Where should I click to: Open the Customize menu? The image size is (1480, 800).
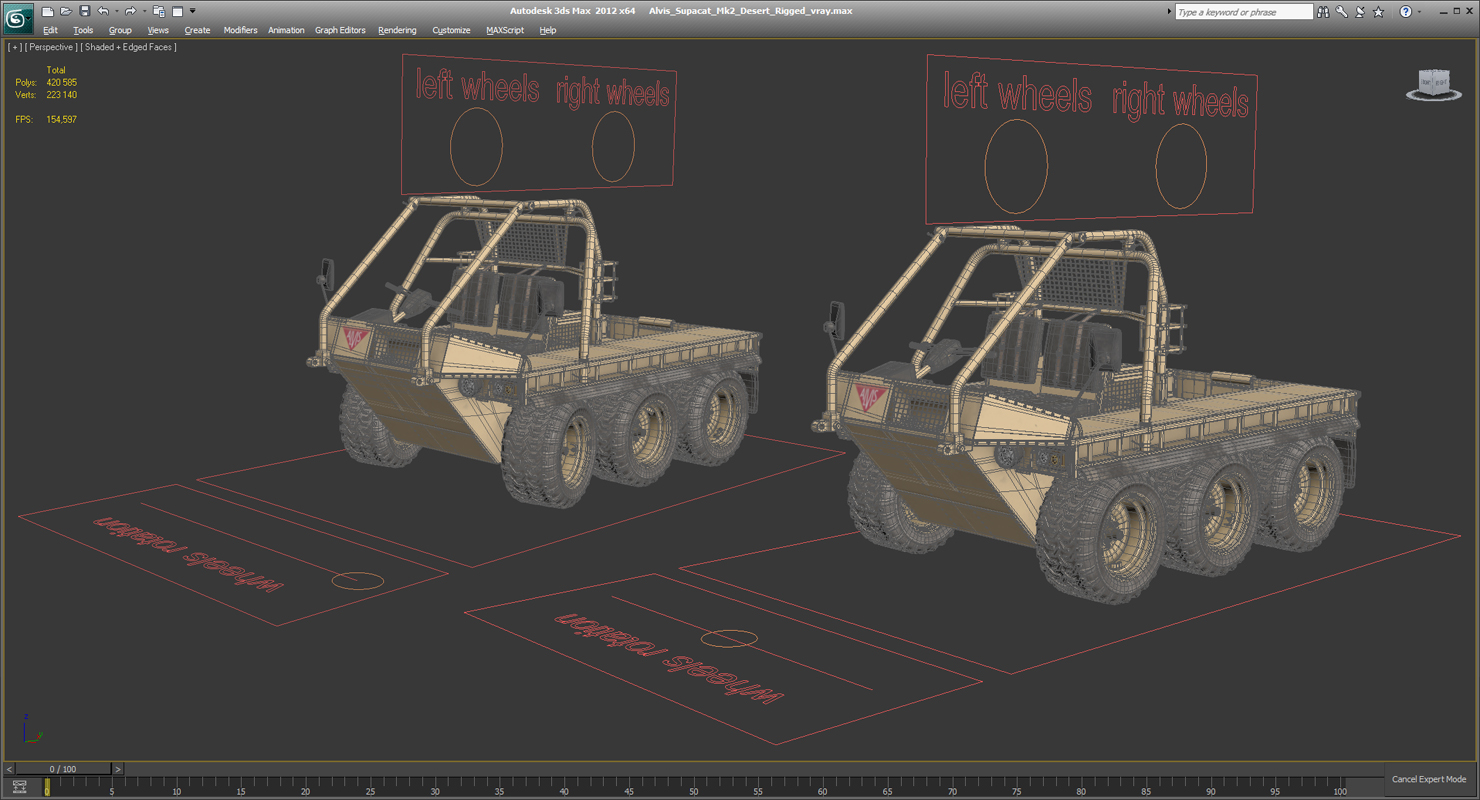[x=451, y=30]
